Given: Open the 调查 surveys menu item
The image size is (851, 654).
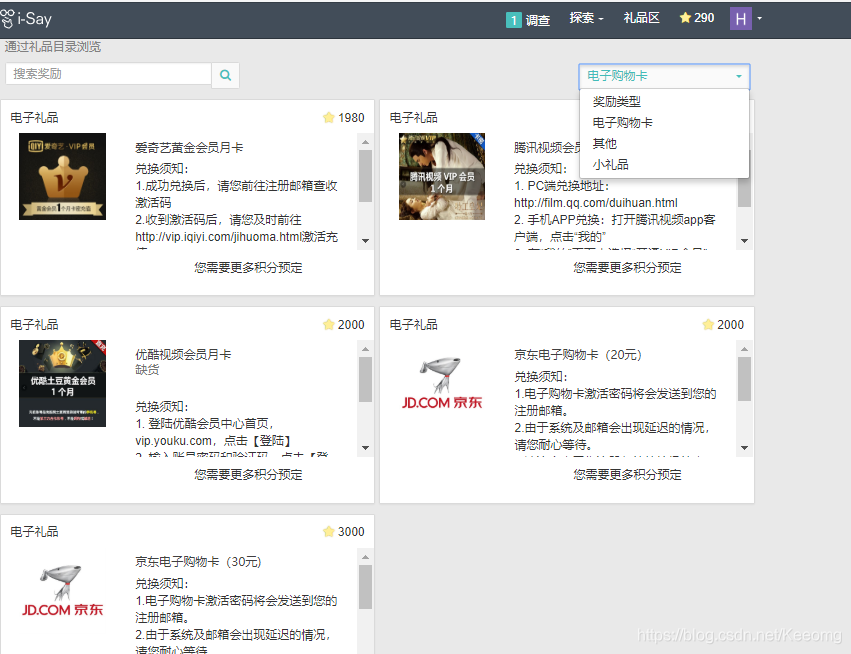Looking at the screenshot, I should [537, 20].
